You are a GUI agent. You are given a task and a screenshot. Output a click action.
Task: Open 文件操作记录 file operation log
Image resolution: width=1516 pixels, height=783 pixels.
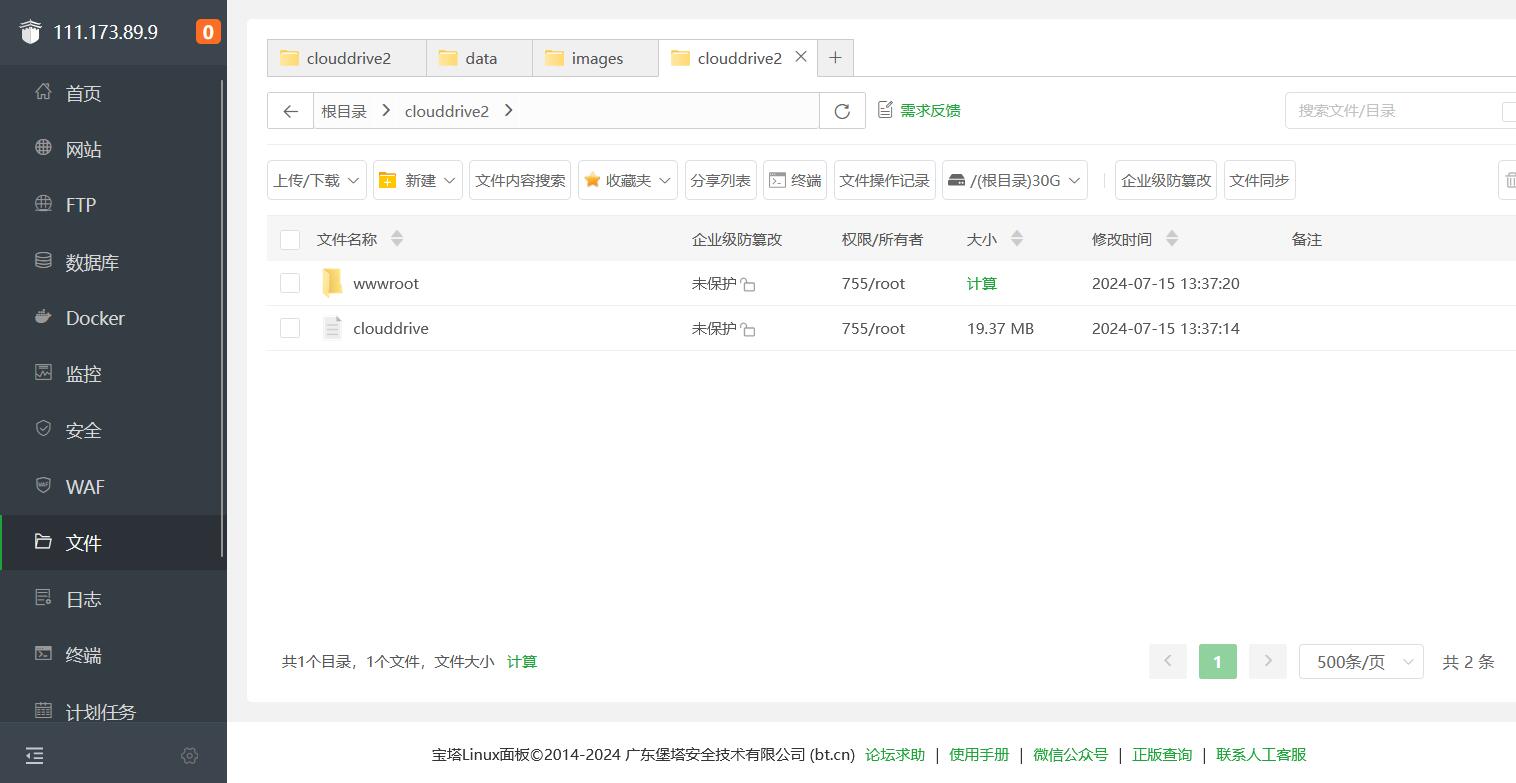(x=885, y=180)
